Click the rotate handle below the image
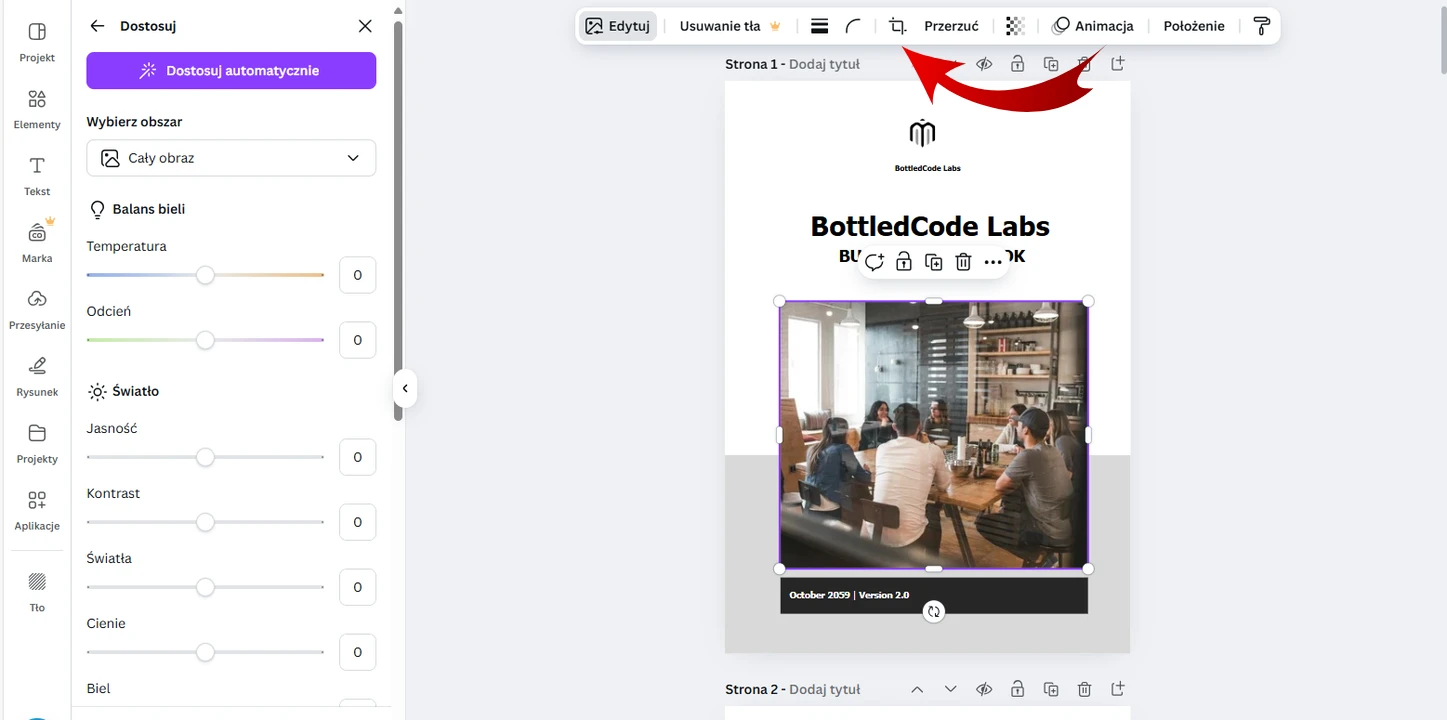Screen dimensions: 1447x720 (x=933, y=612)
